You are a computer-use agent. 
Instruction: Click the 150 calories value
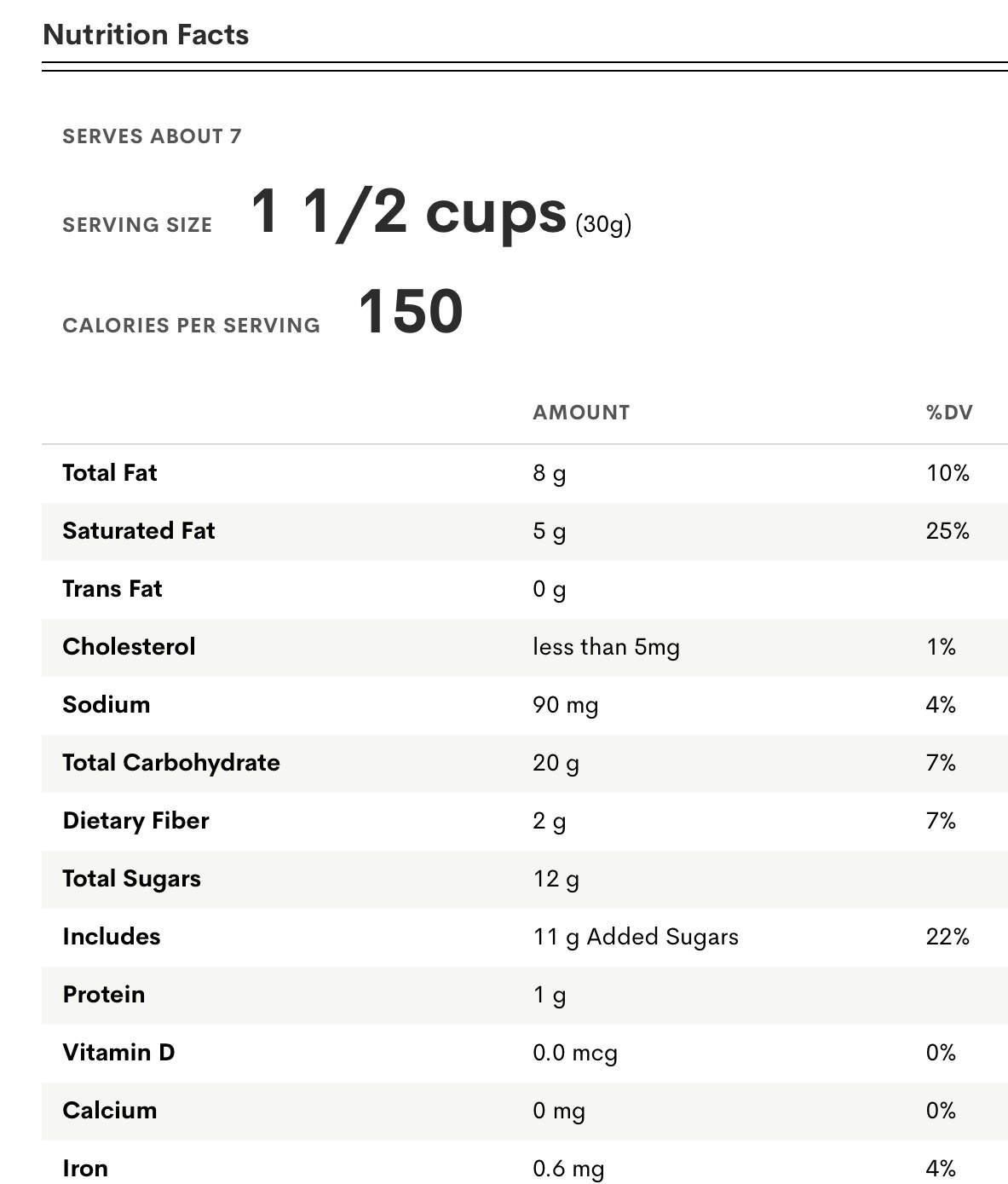[x=411, y=312]
